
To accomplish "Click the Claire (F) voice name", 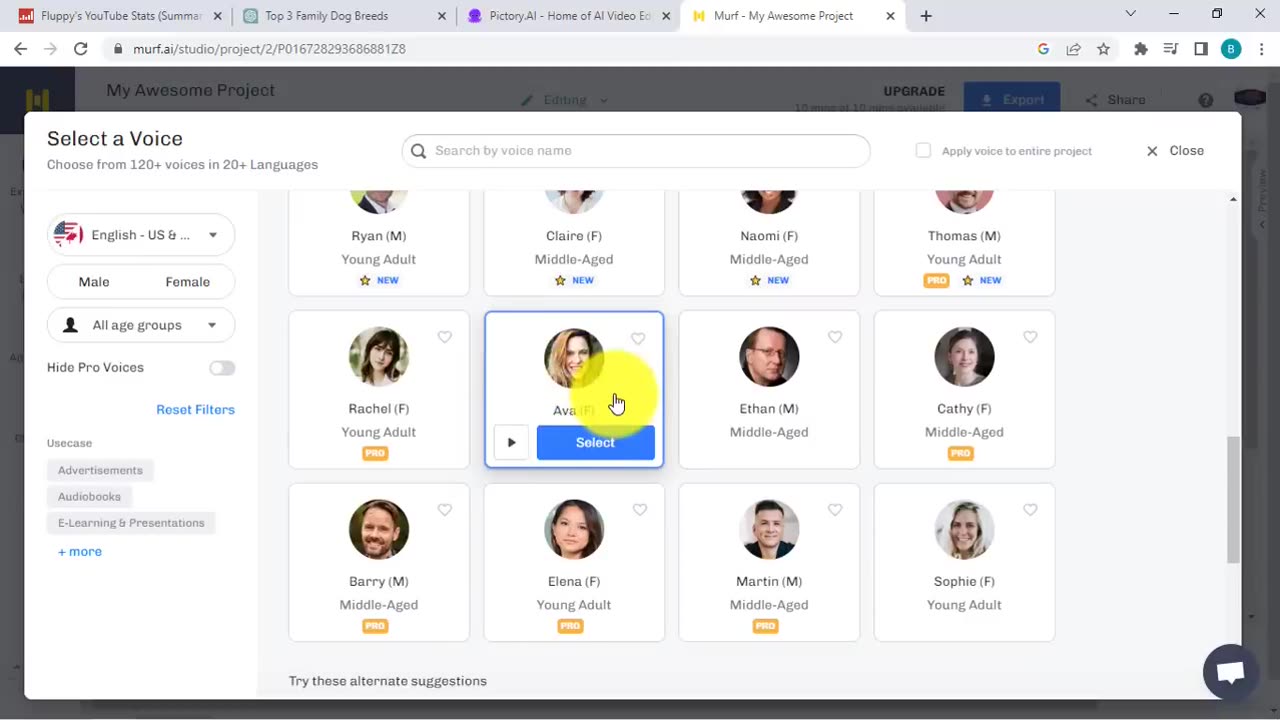I will click(574, 236).
